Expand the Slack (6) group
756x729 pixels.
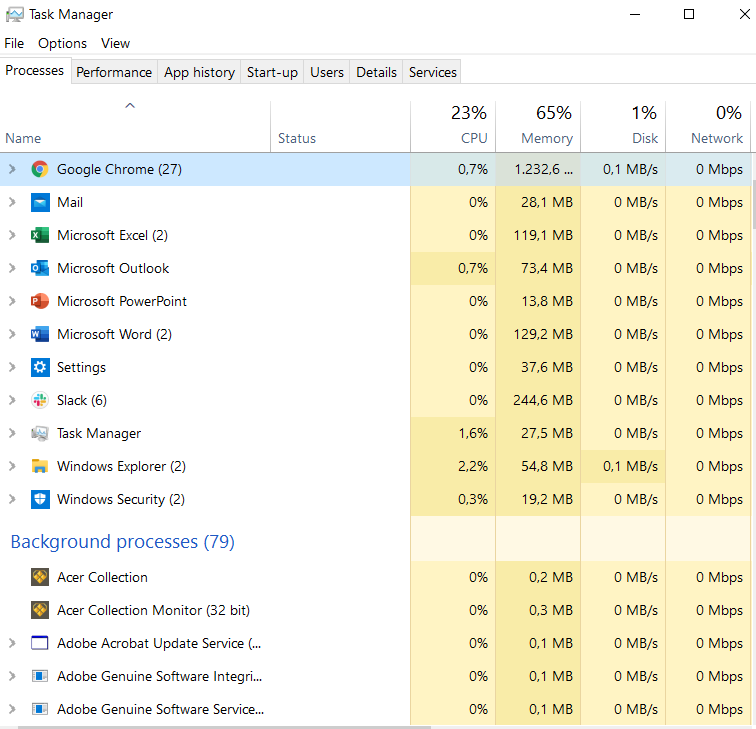(x=13, y=400)
